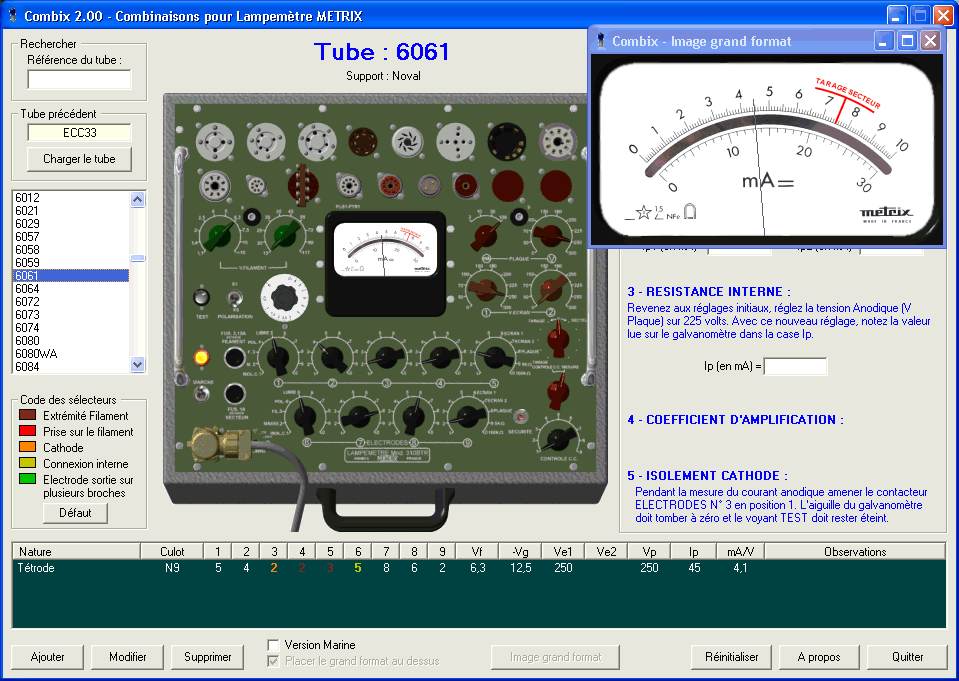Click the tube list scroll-down arrow
The width and height of the screenshot is (959, 681).
[x=138, y=365]
